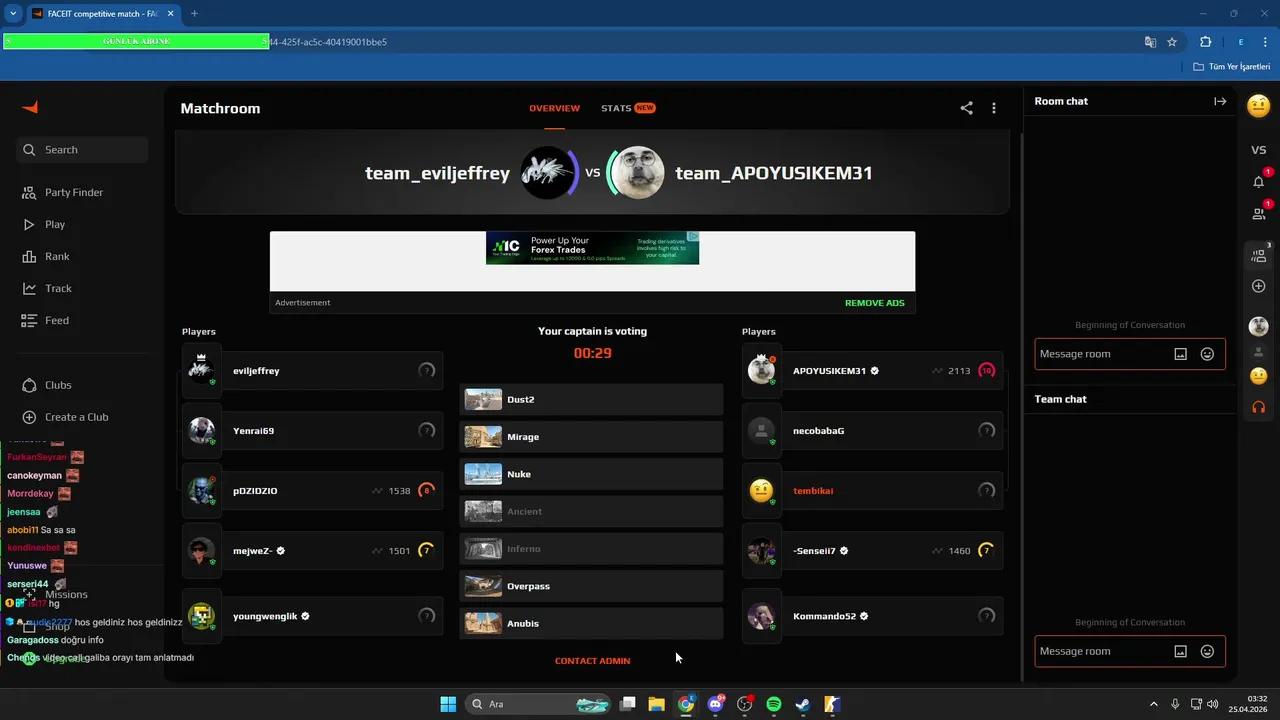Viewport: 1280px width, 720px height.
Task: Open mejweZ-'s player profile
Action: (253, 551)
